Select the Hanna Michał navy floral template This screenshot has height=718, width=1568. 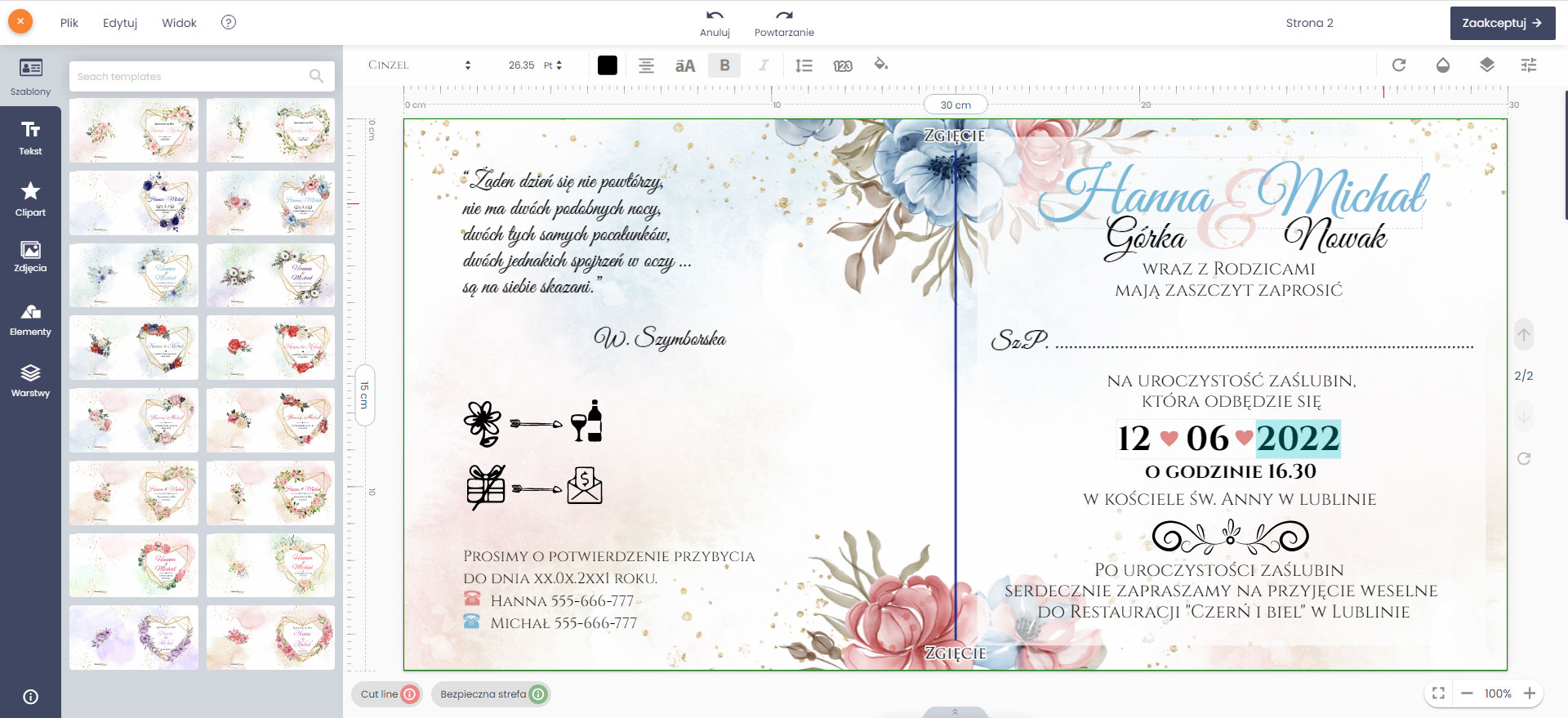134,203
